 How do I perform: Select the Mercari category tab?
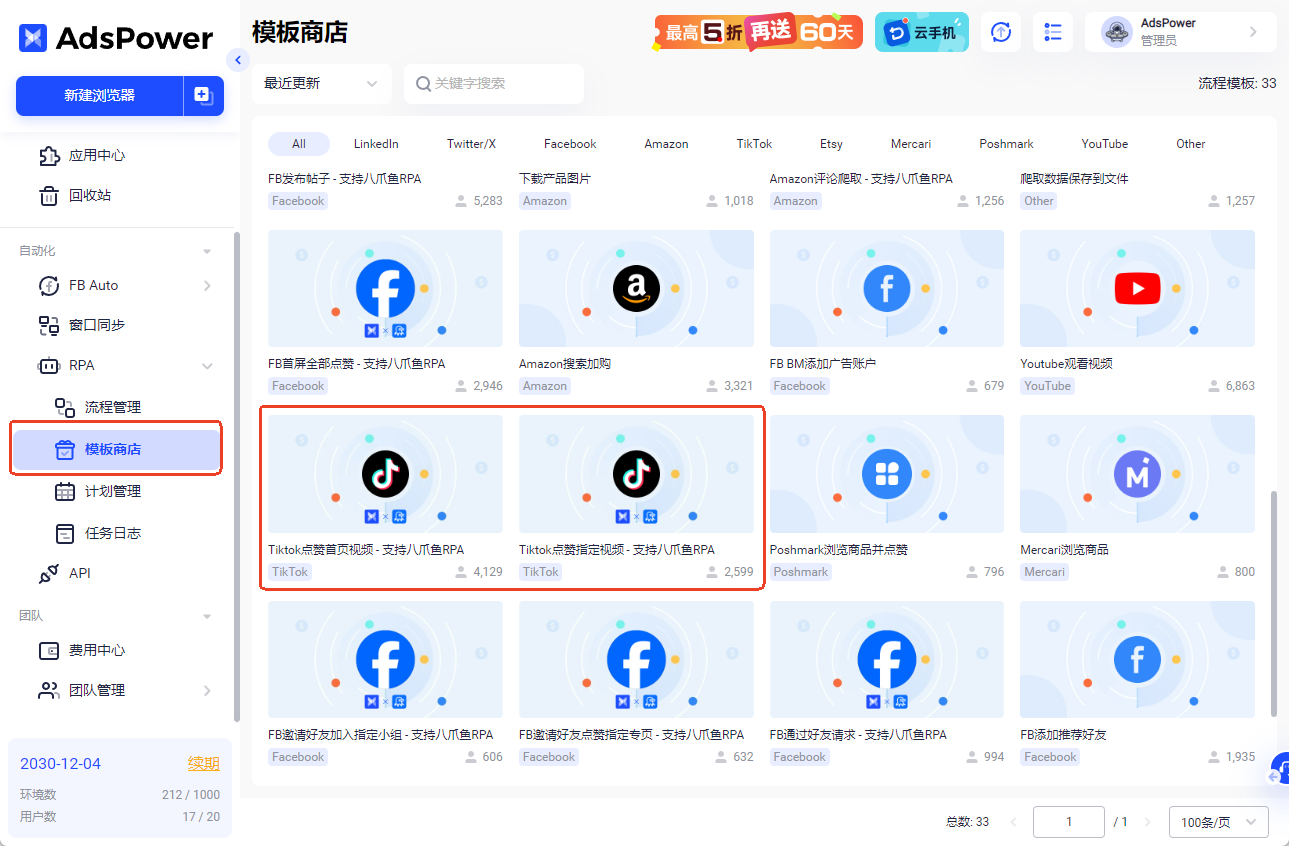911,144
